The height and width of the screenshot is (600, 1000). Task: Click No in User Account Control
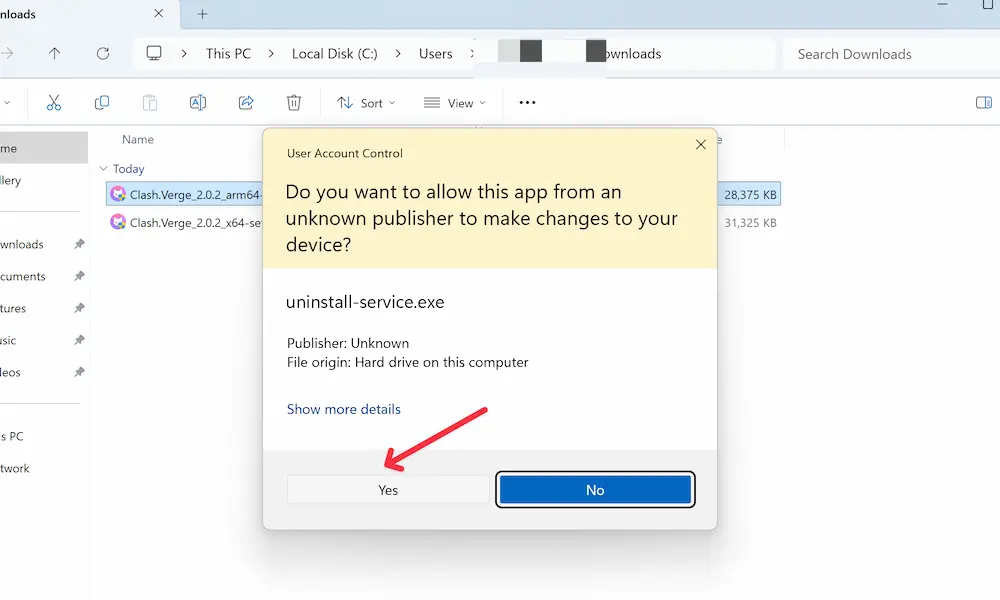tap(595, 490)
